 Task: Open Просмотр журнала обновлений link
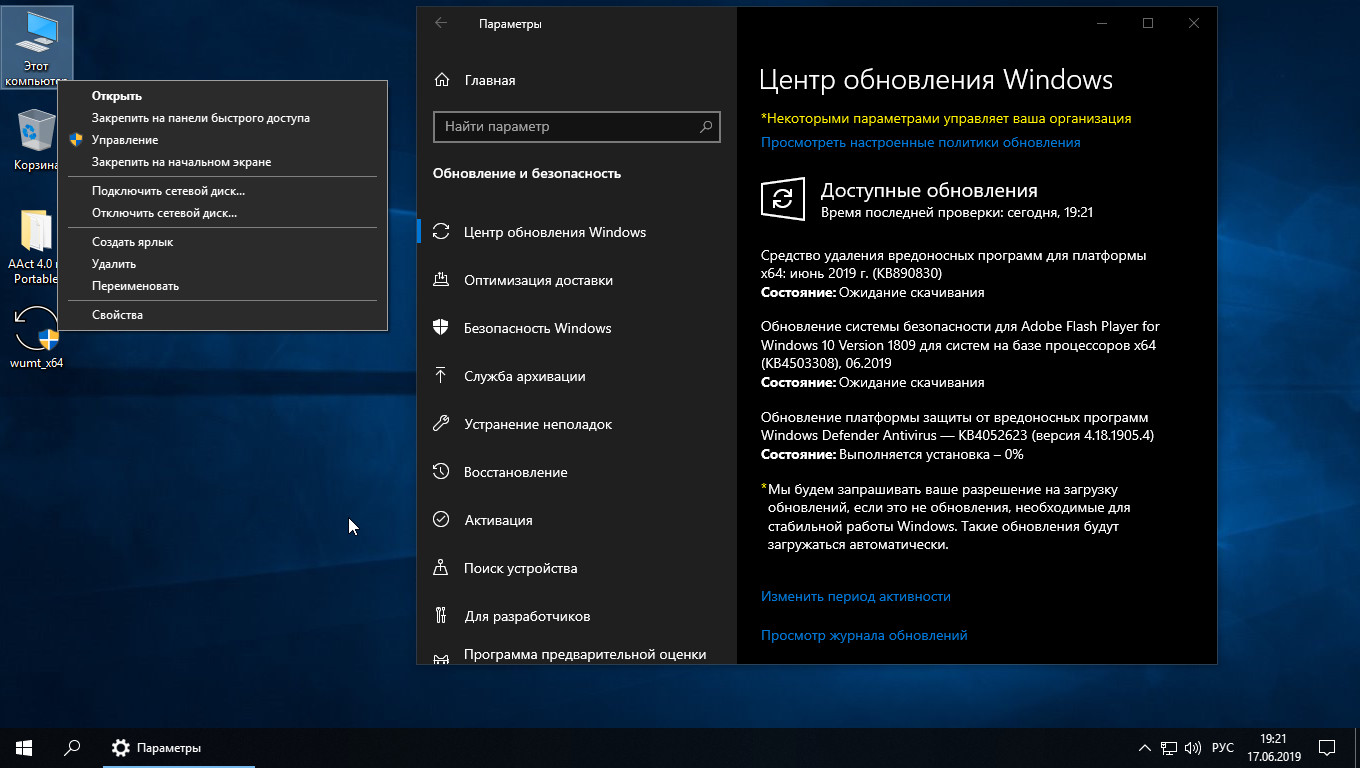click(864, 635)
